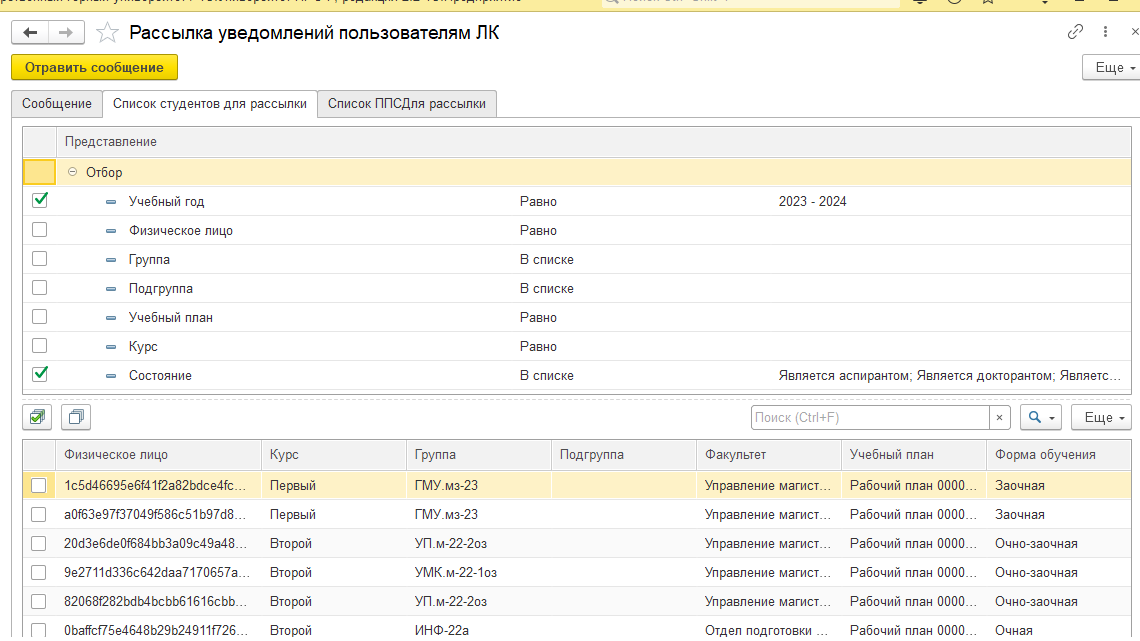The width and height of the screenshot is (1140, 641).
Task: Open the magnifier search options dropdown
Action: click(1040, 417)
